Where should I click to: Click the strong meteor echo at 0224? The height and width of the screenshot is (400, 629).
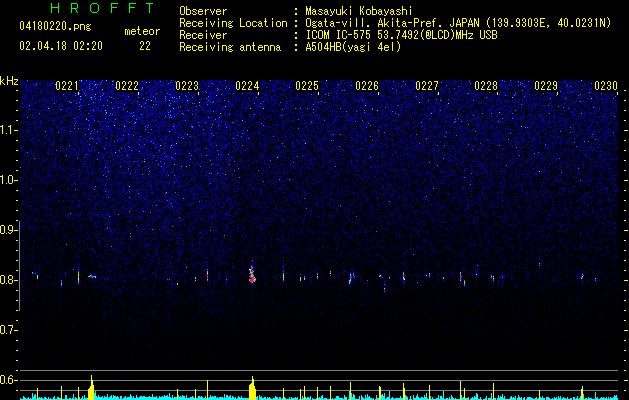click(x=252, y=273)
